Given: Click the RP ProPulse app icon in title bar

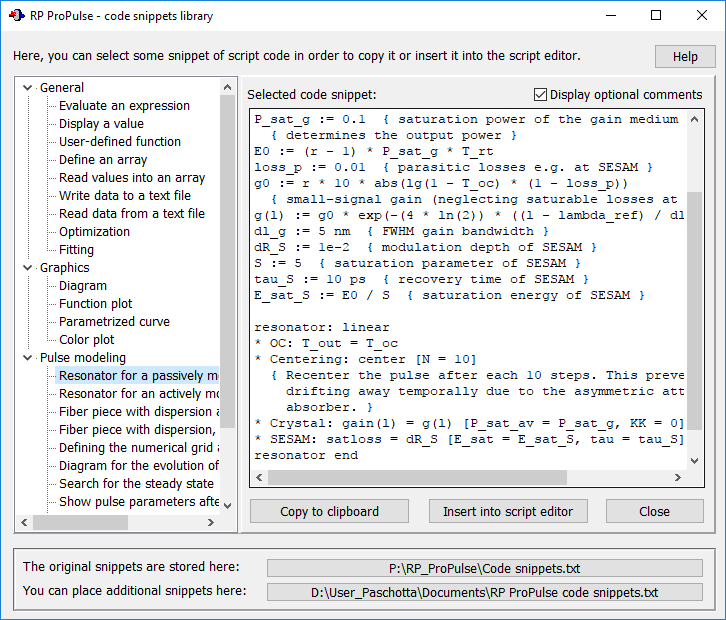Looking at the screenshot, I should pyautogui.click(x=17, y=16).
